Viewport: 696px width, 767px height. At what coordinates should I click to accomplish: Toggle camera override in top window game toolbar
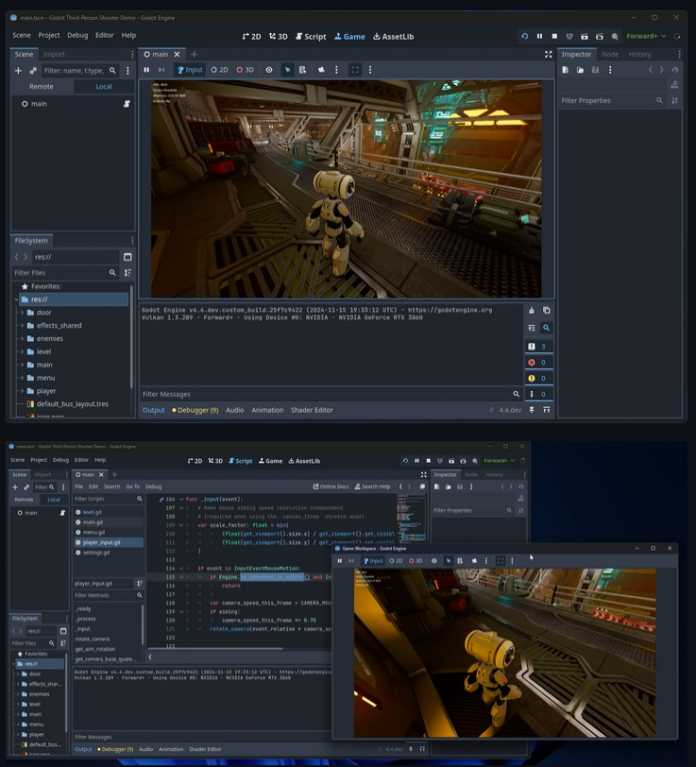(x=321, y=70)
